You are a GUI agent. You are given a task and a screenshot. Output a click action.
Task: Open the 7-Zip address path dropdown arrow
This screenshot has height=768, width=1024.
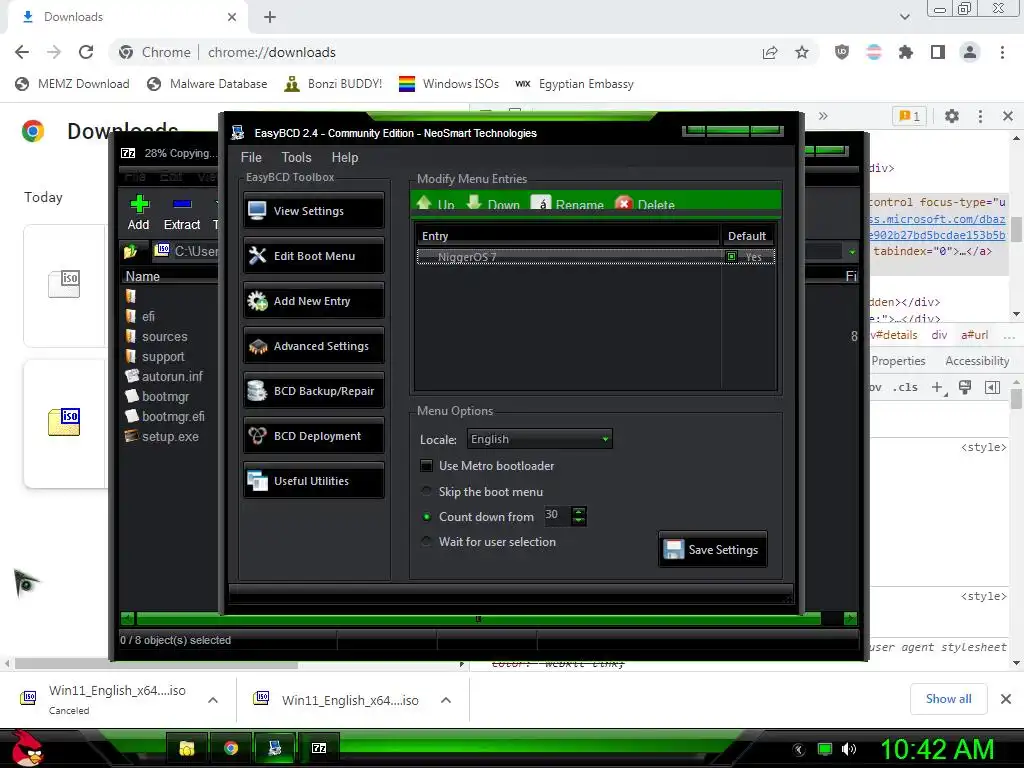pos(852,251)
